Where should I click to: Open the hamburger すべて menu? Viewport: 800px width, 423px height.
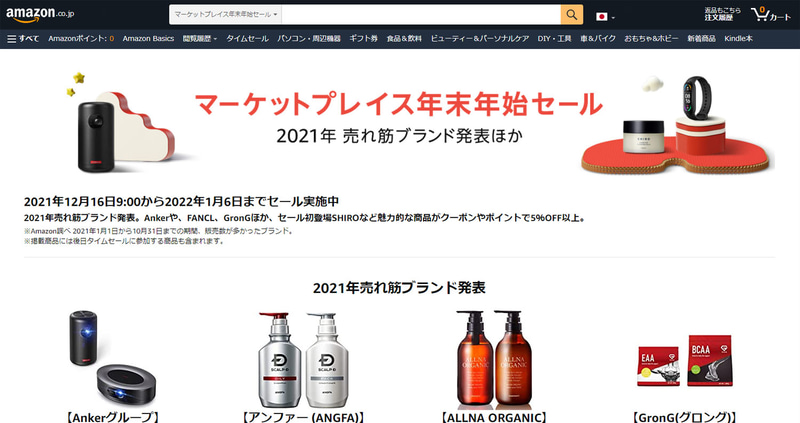coord(23,38)
